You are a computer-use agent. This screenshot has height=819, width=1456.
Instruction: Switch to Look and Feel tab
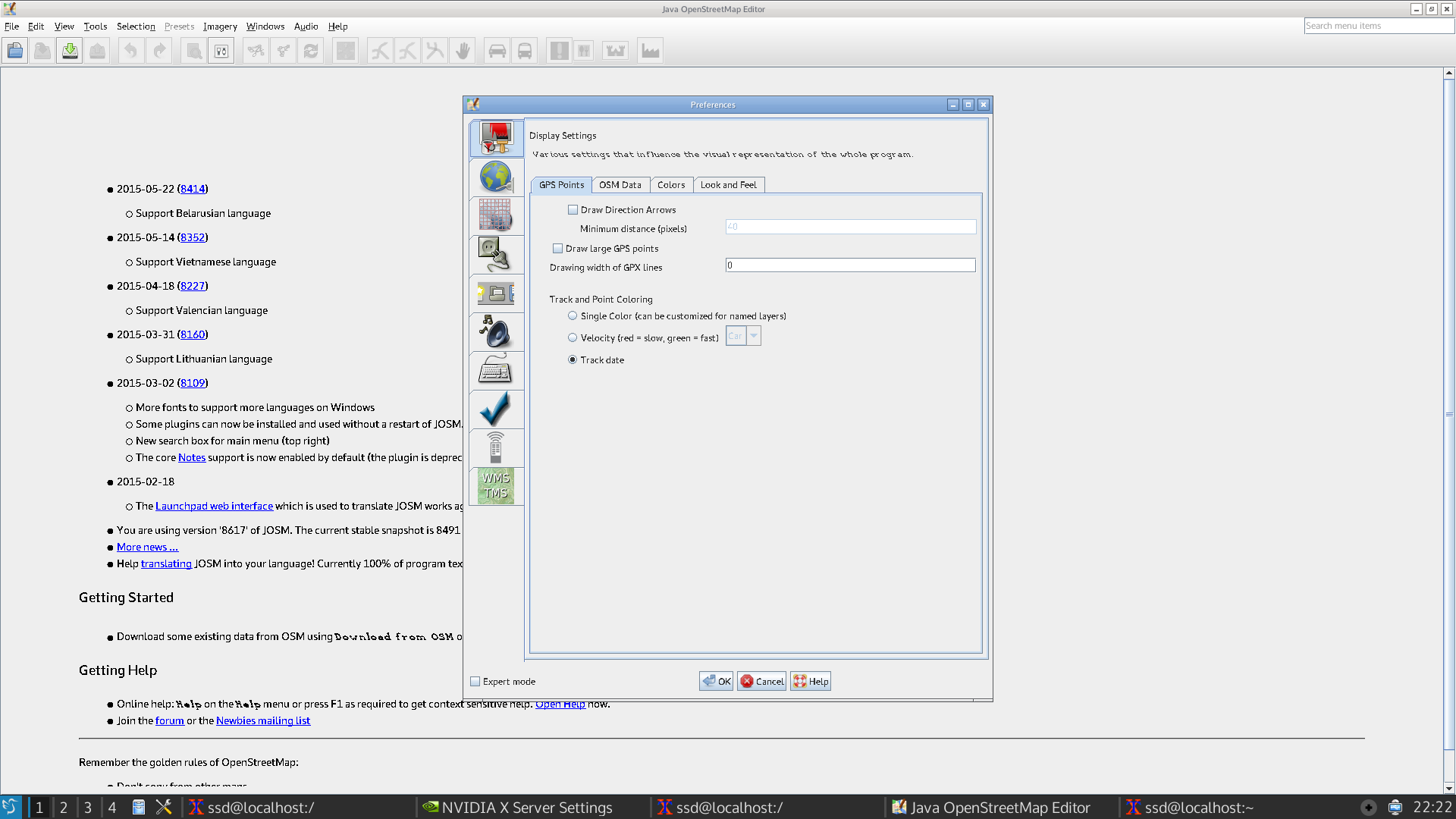point(729,185)
